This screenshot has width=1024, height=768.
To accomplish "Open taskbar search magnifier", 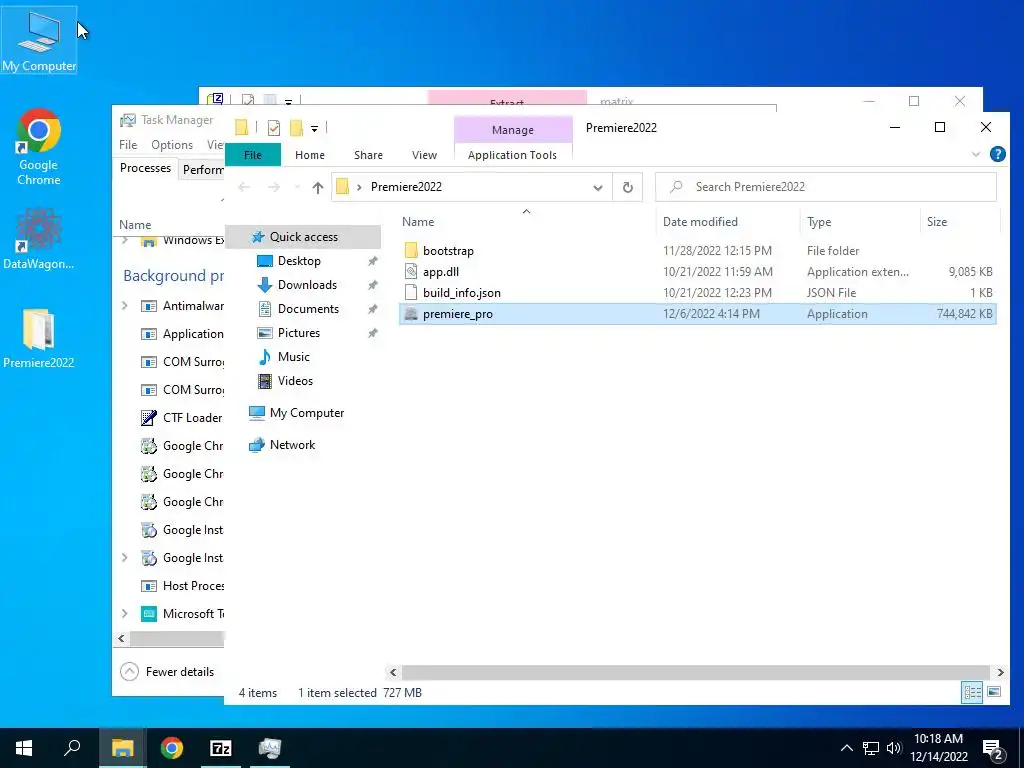I will point(72,748).
